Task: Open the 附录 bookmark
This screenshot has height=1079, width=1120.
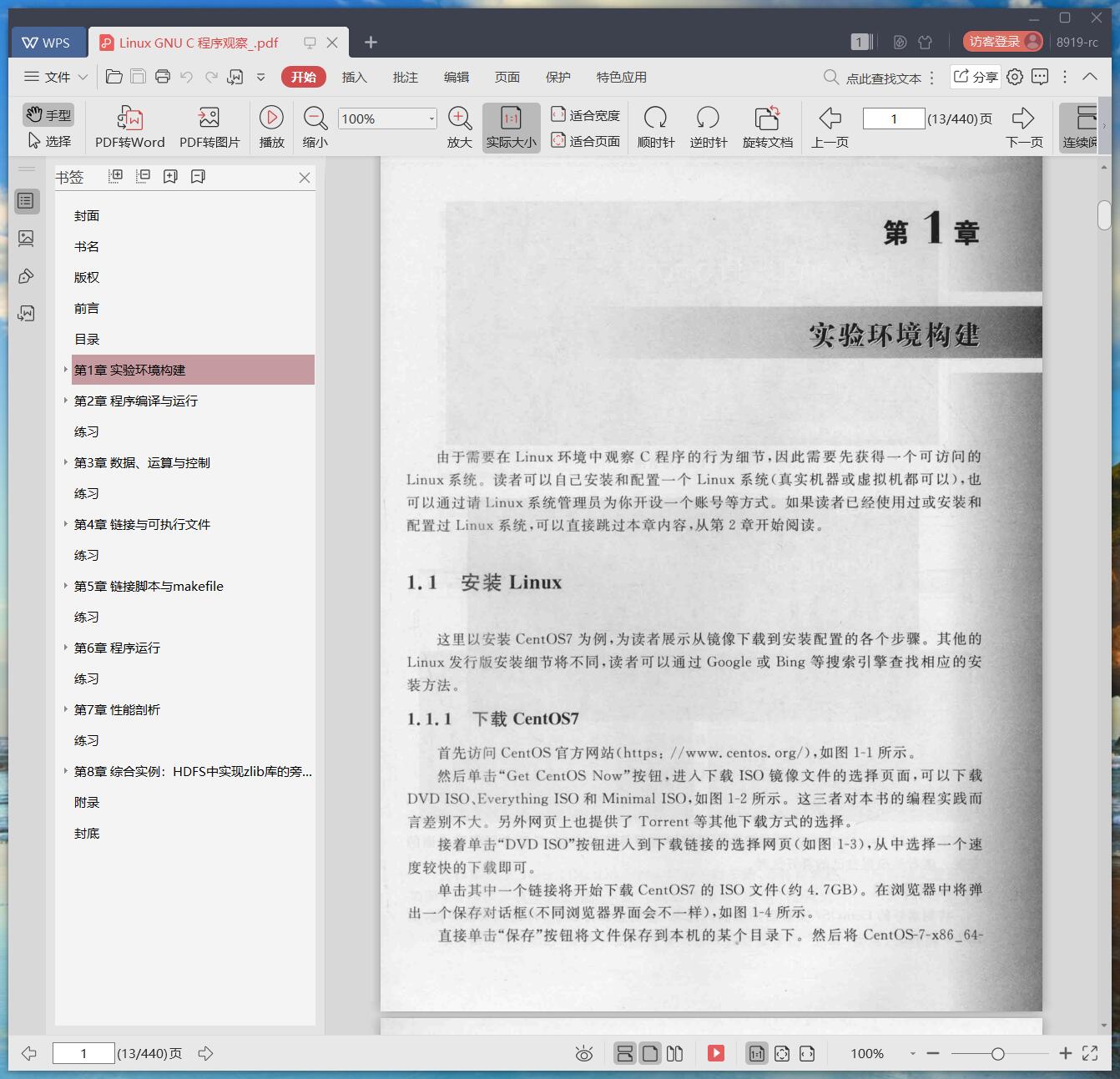Action: click(87, 802)
